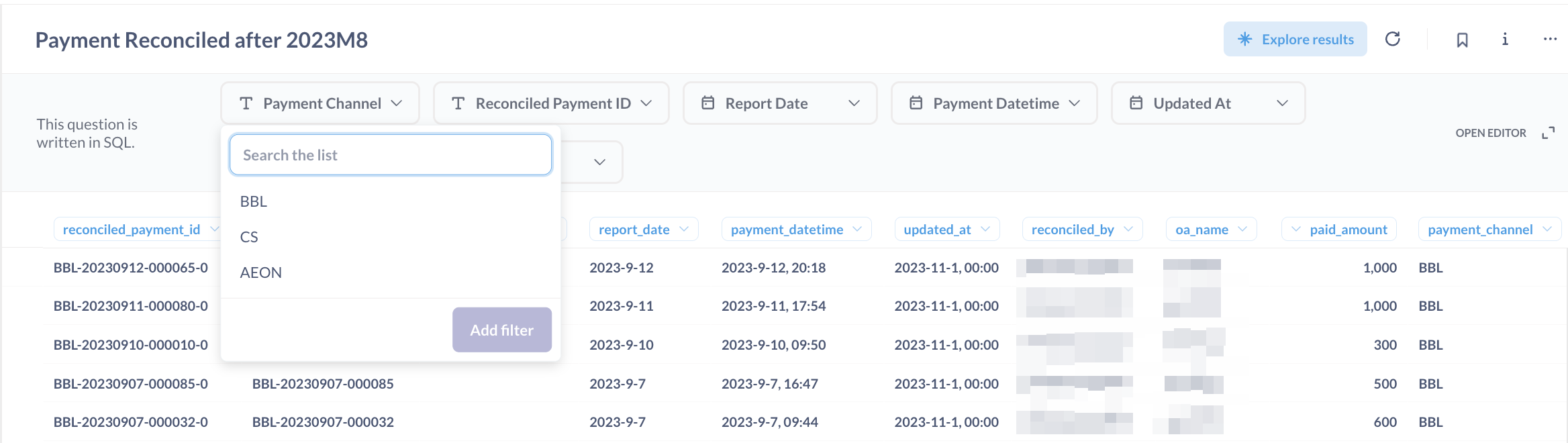Open the Reconciled Payment ID filter
1568x443 pixels.
[551, 103]
